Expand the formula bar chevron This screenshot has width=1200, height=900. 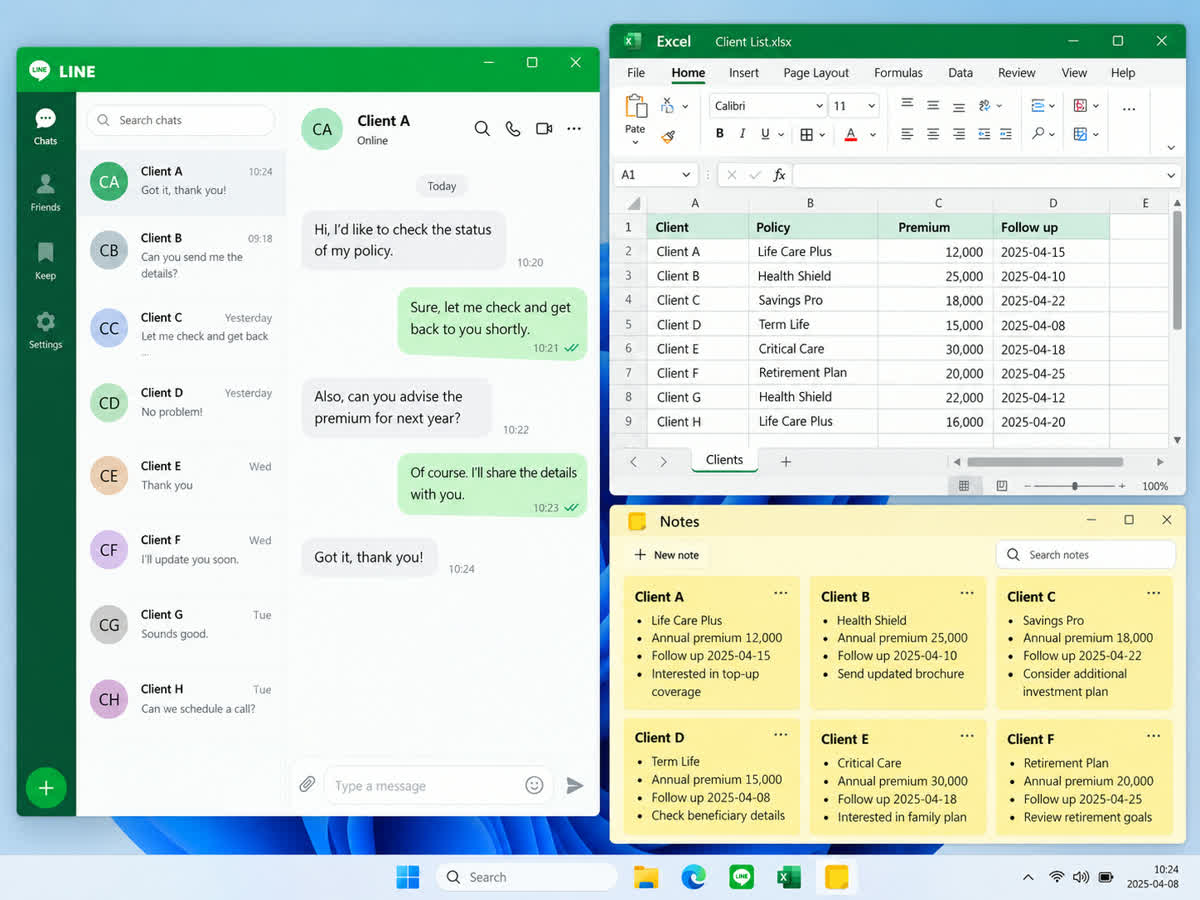pos(1172,175)
